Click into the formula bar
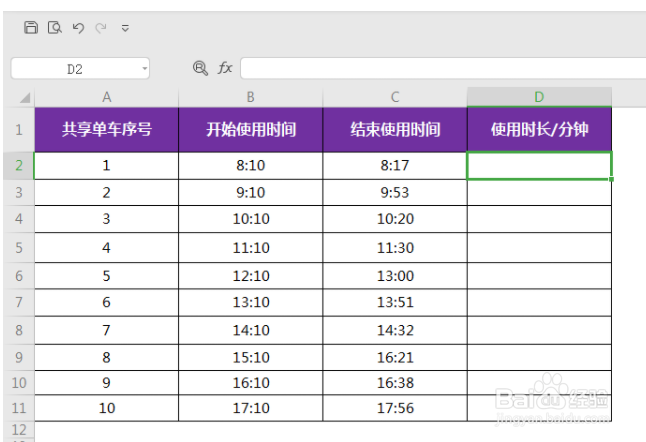 point(443,68)
